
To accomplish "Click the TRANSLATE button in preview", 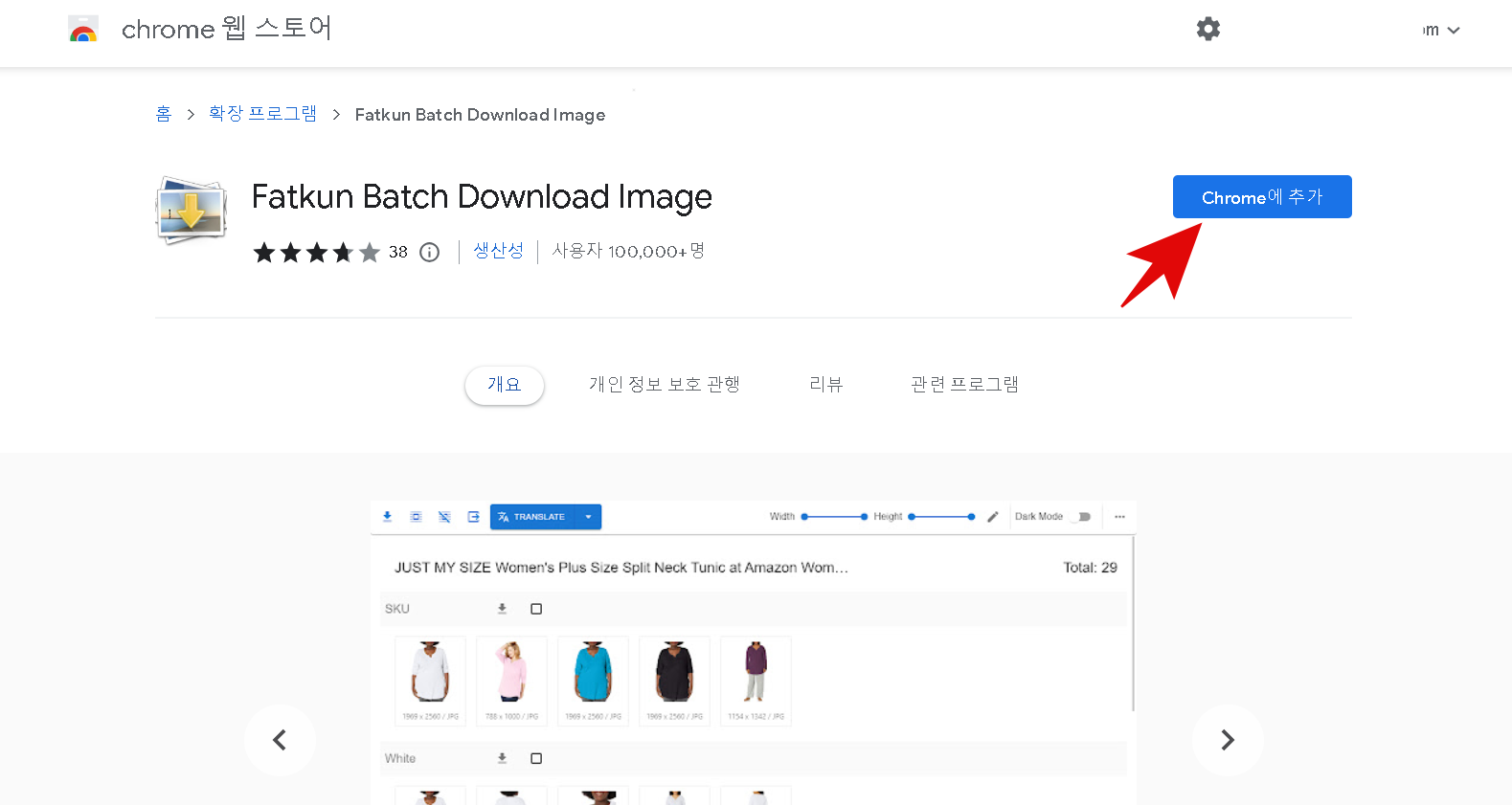I will coord(532,517).
